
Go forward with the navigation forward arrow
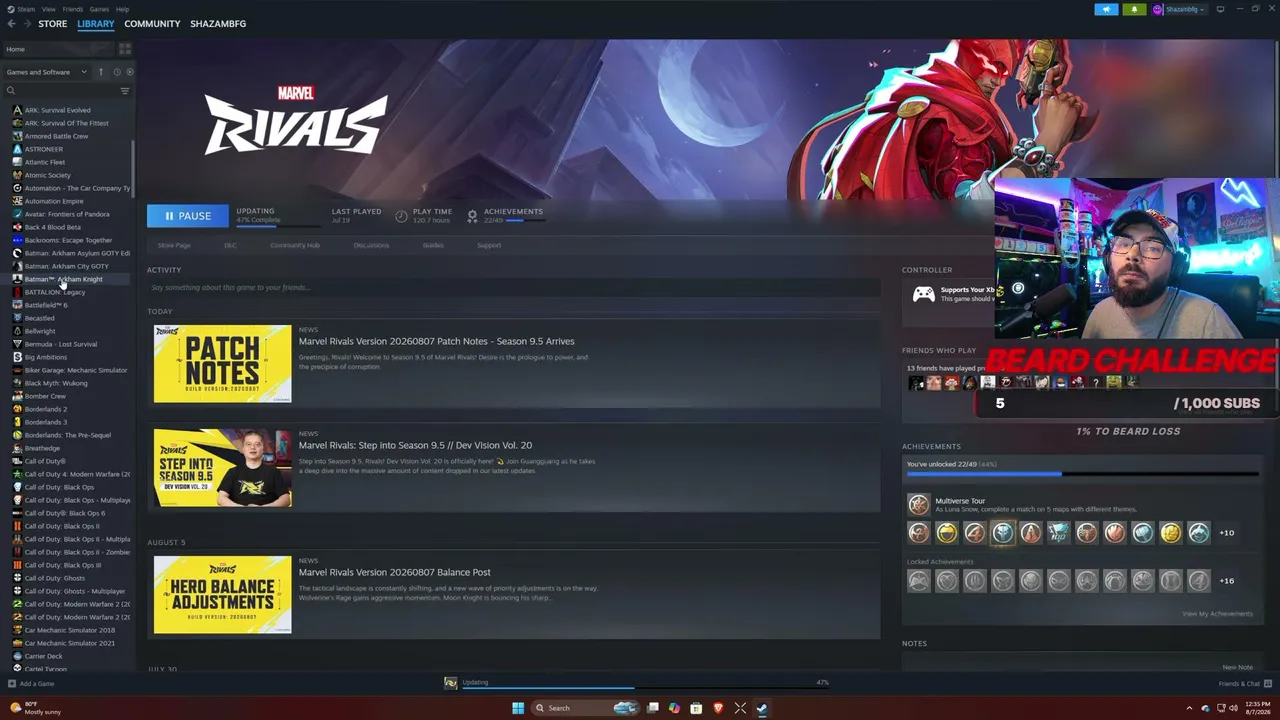click(x=27, y=24)
